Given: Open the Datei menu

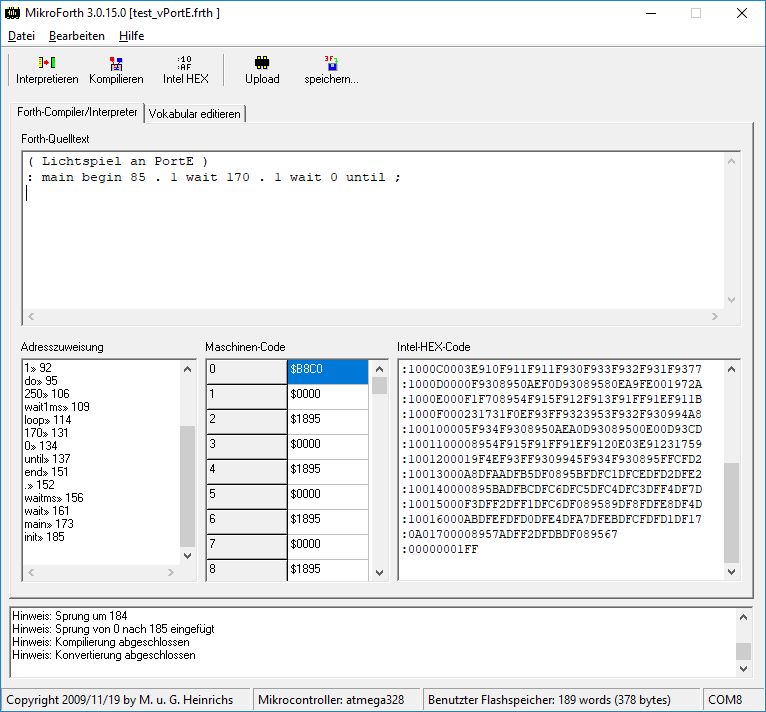Looking at the screenshot, I should click(21, 36).
